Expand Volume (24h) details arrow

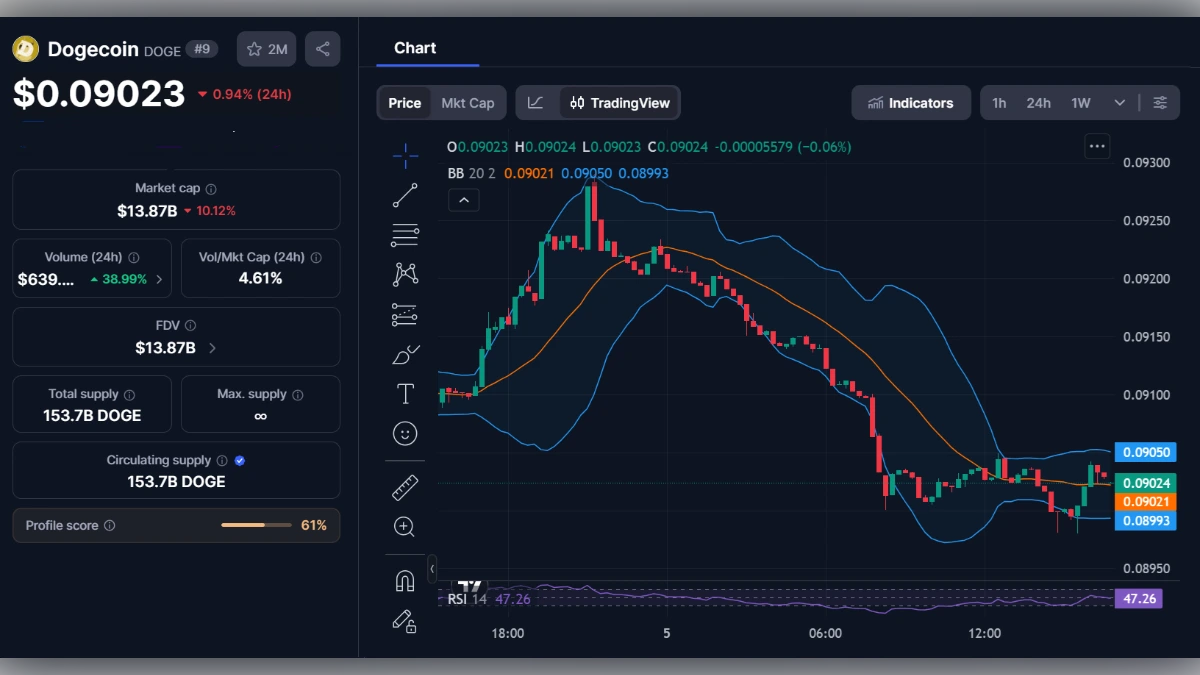pos(160,279)
